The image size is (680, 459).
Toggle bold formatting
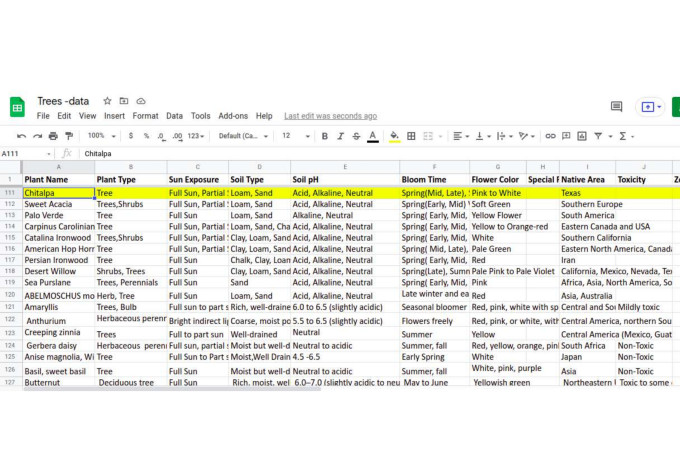[x=324, y=136]
